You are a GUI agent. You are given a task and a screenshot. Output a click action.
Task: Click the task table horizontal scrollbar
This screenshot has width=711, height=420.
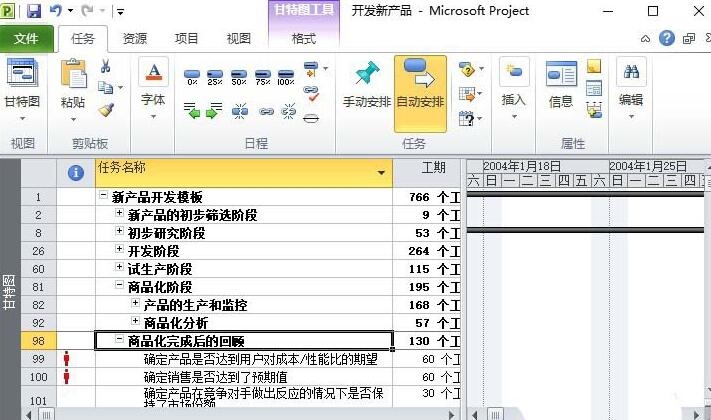(x=240, y=415)
